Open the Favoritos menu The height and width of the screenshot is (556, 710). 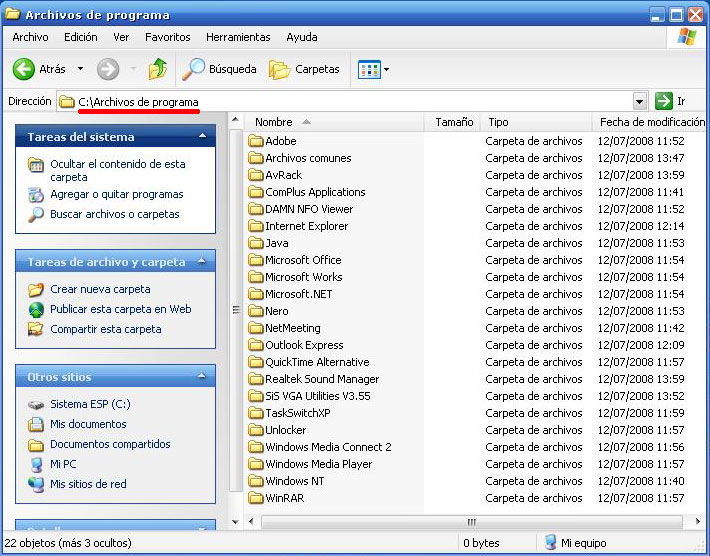[x=168, y=37]
